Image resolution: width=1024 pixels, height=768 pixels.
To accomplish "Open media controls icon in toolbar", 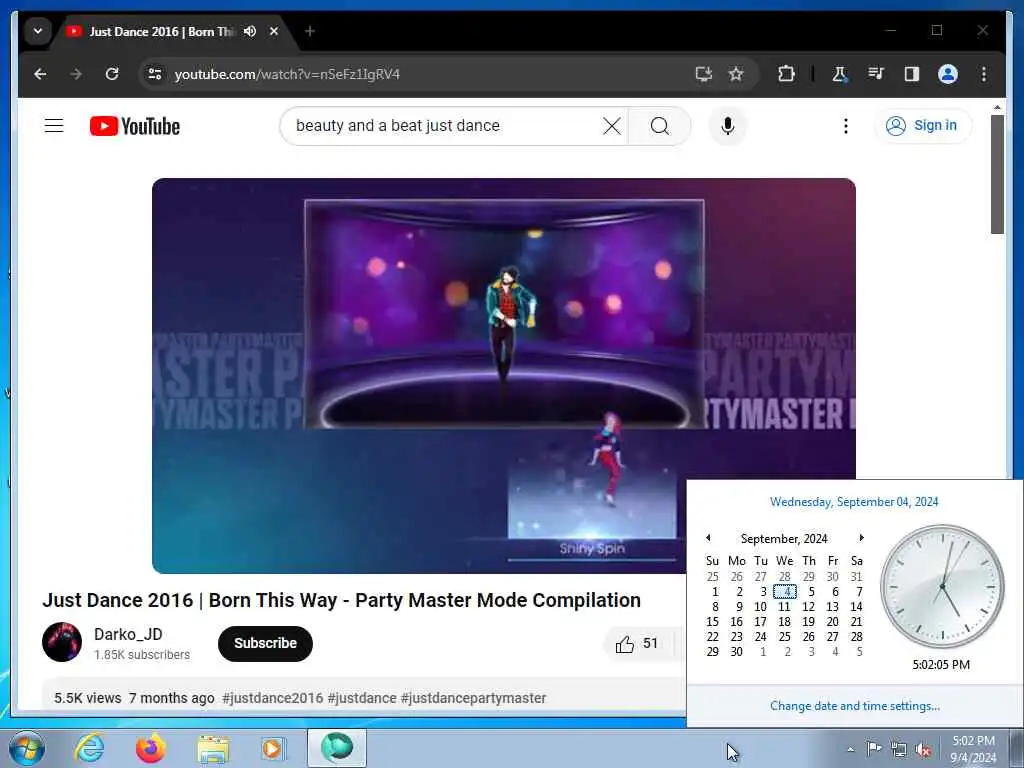I will click(x=876, y=74).
